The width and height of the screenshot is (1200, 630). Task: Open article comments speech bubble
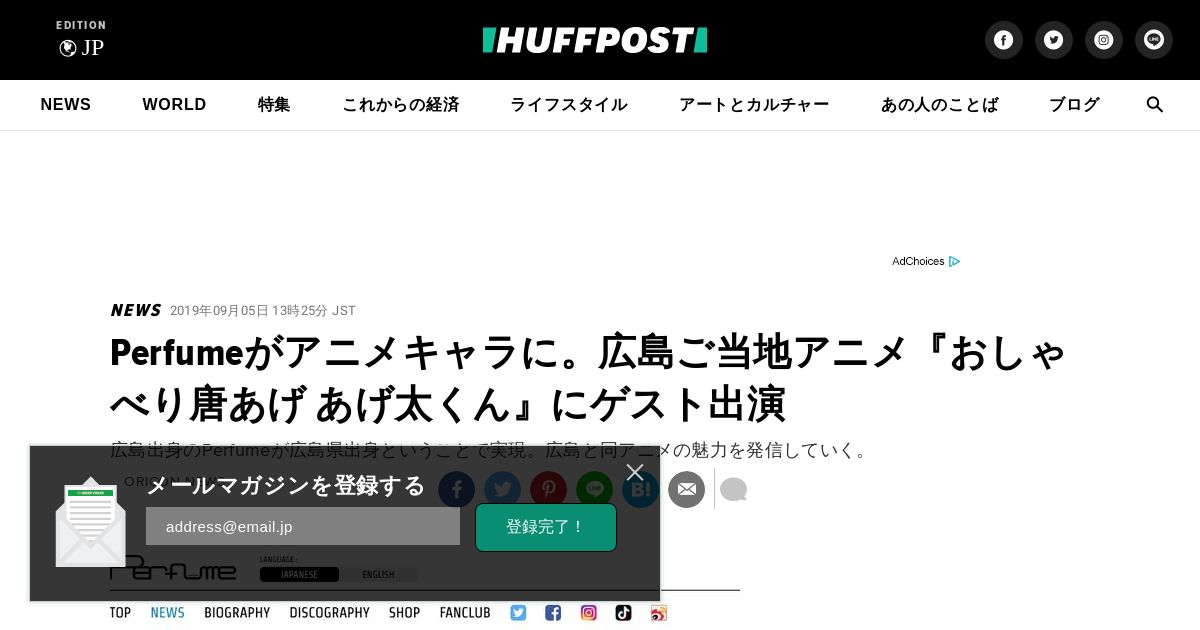click(x=733, y=490)
